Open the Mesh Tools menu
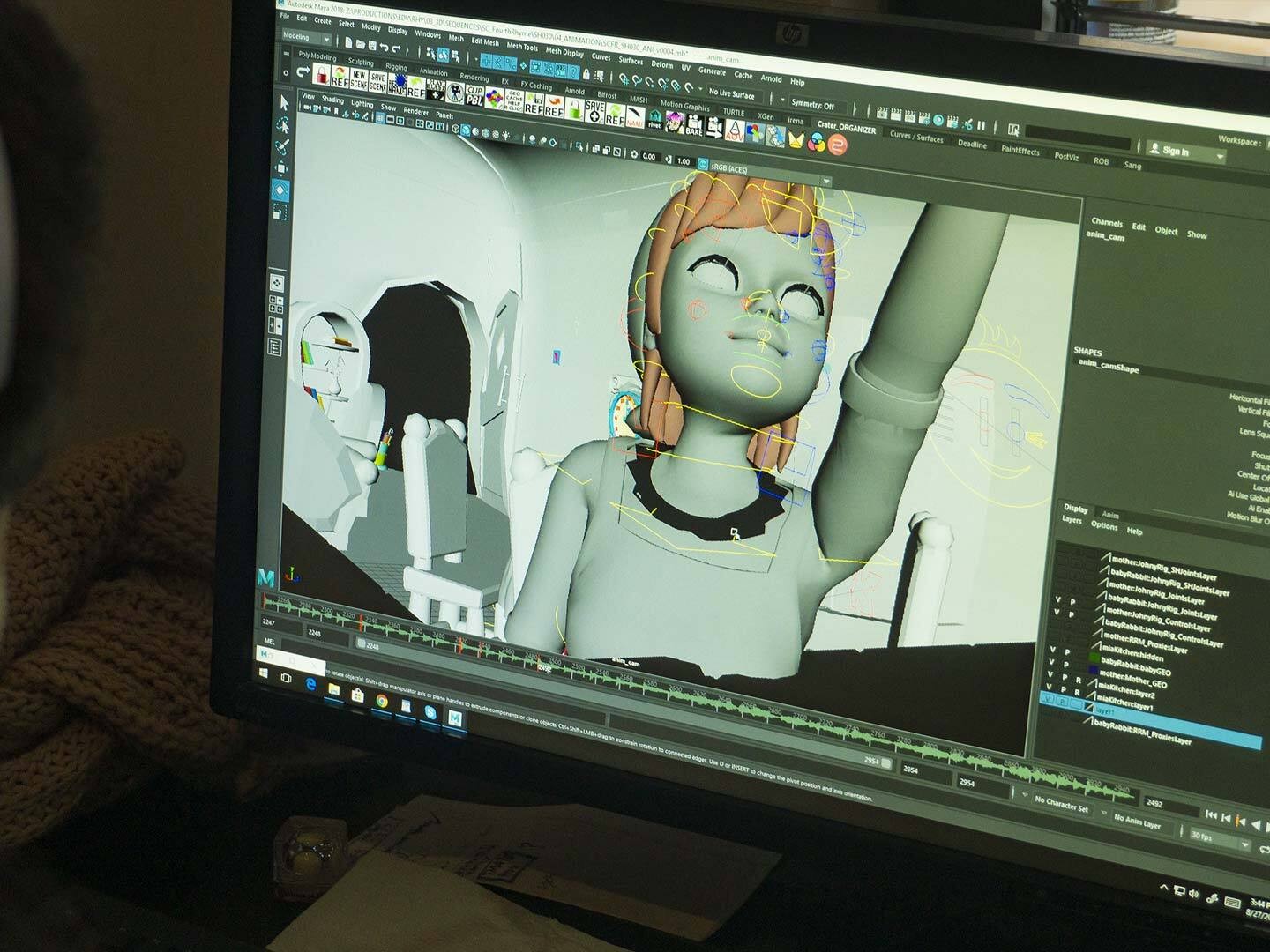1270x952 pixels. pyautogui.click(x=521, y=47)
